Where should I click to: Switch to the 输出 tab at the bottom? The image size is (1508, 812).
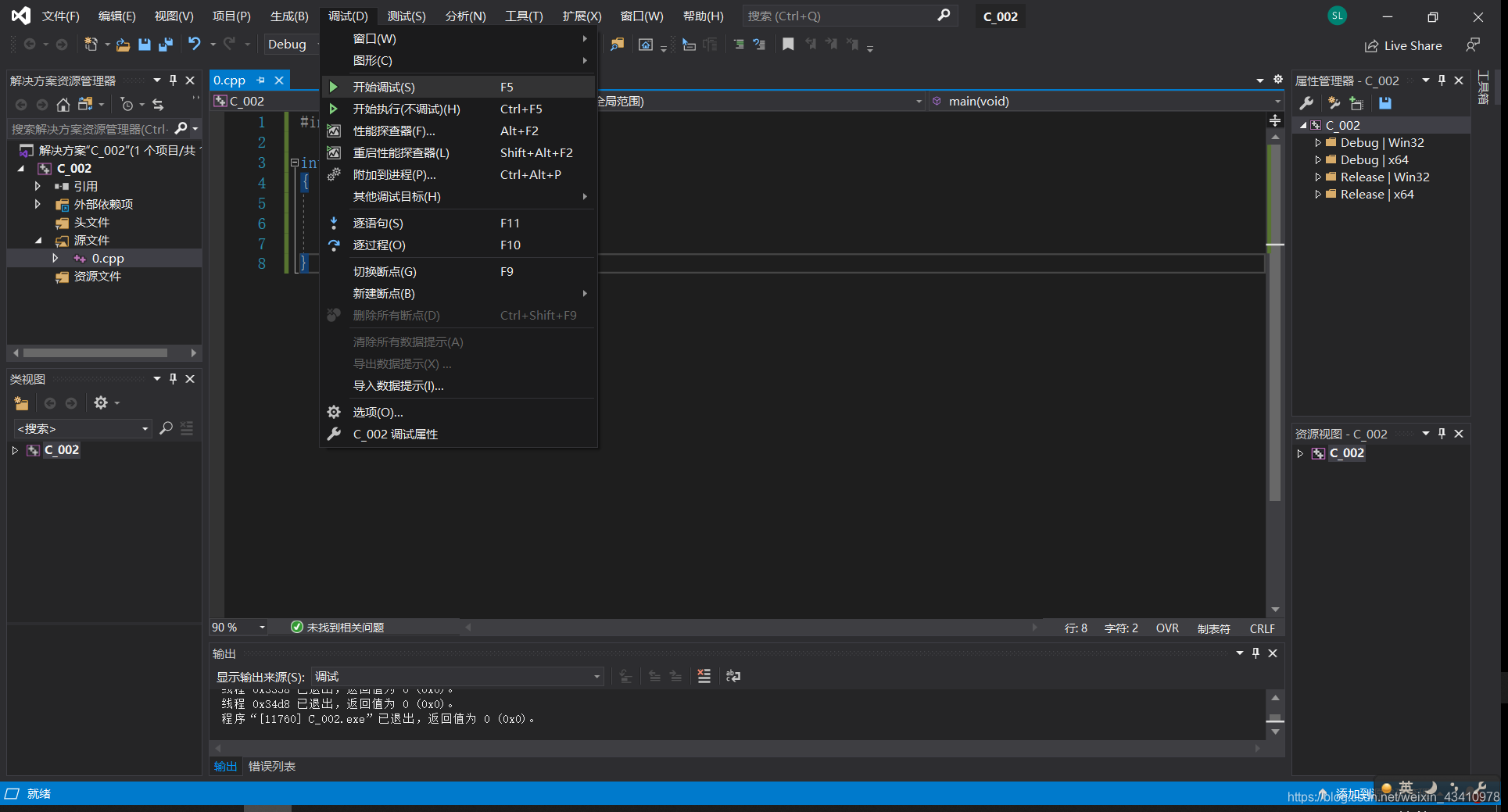(x=225, y=767)
